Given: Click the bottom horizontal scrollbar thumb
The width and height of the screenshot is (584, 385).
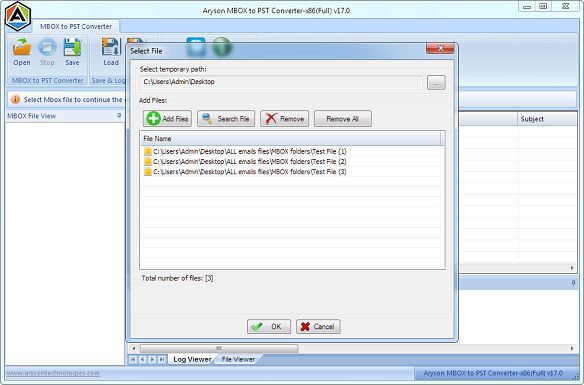Looking at the screenshot, I should [219, 349].
